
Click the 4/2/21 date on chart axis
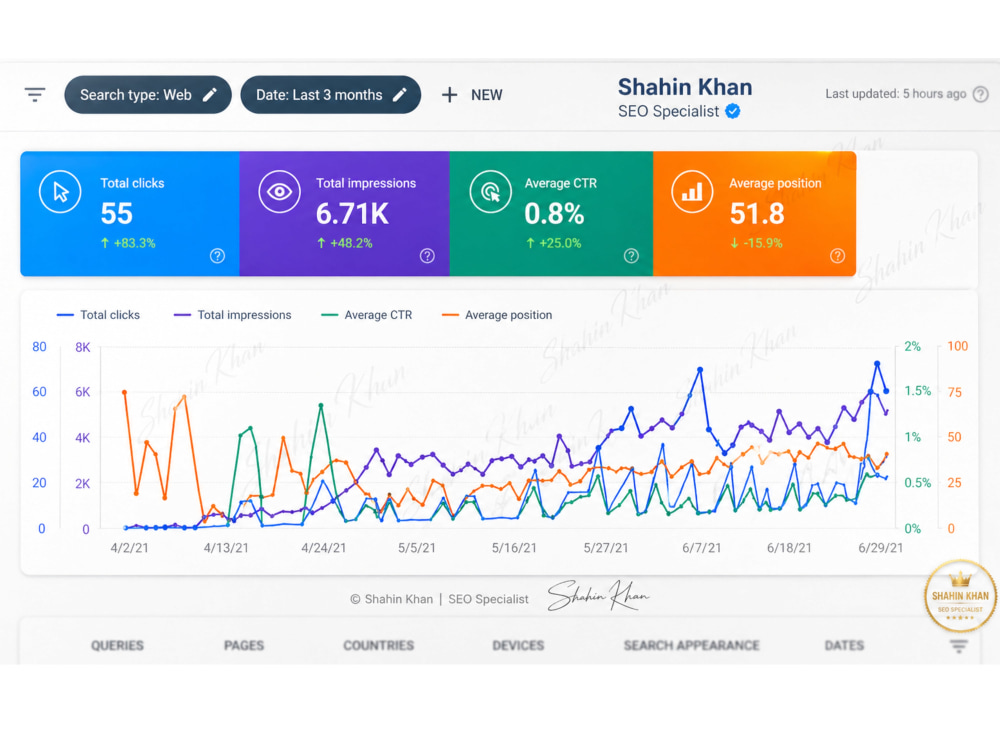coord(129,548)
